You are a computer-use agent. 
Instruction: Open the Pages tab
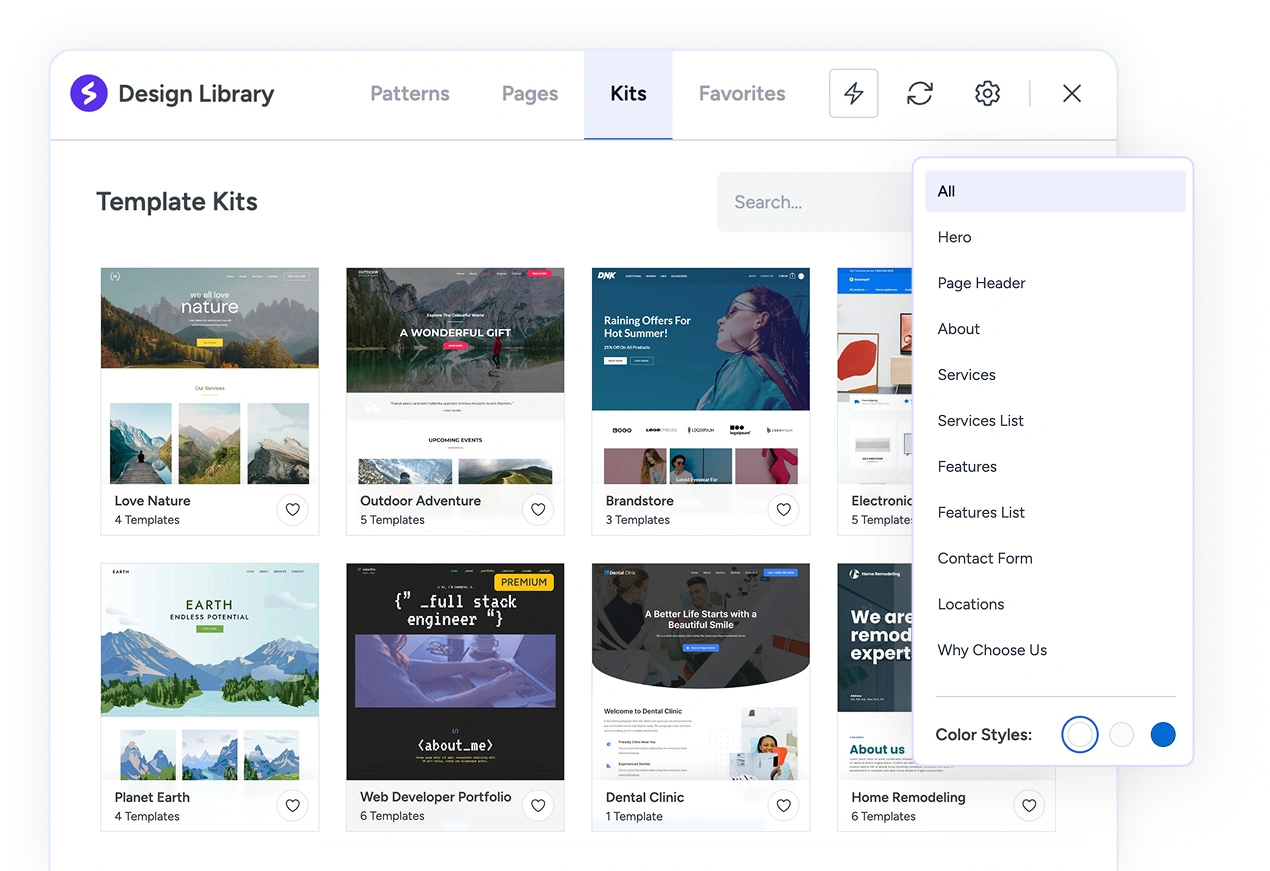click(530, 94)
